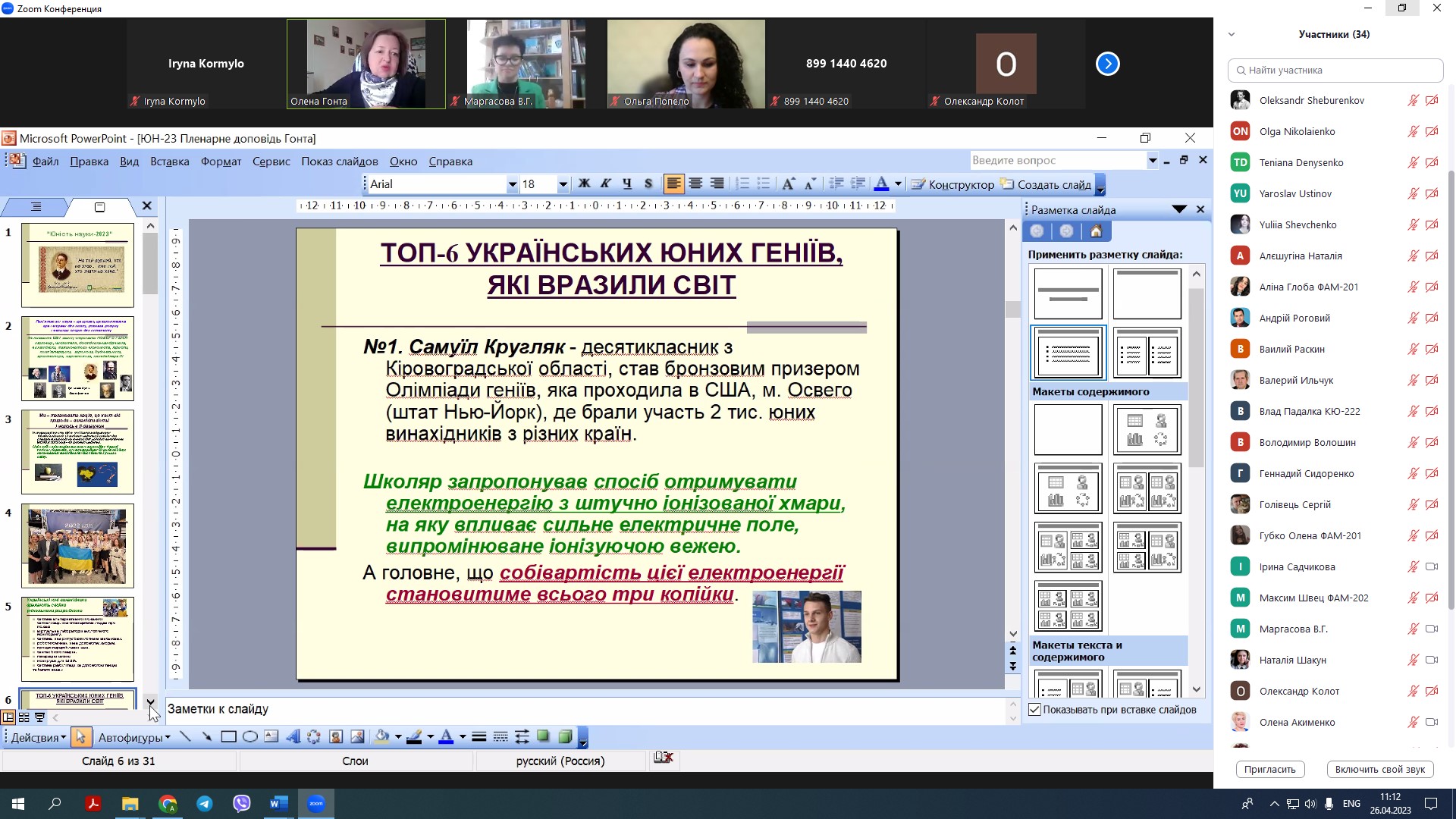Image resolution: width=1456 pixels, height=819 pixels.
Task: Select the Arrow line drawing tool
Action: (x=206, y=737)
